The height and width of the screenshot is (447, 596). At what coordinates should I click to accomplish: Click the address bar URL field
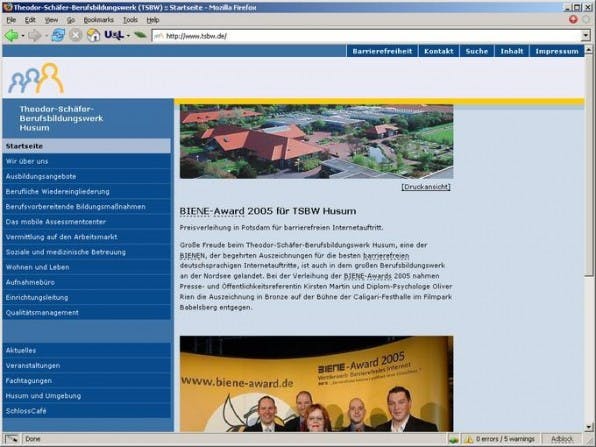[367, 36]
